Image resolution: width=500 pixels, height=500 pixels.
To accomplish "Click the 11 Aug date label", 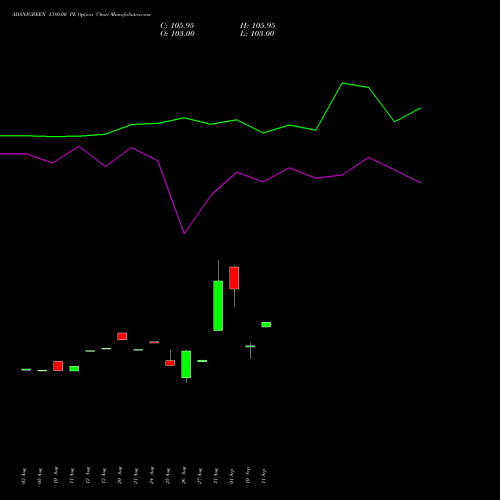I will click(72, 476).
